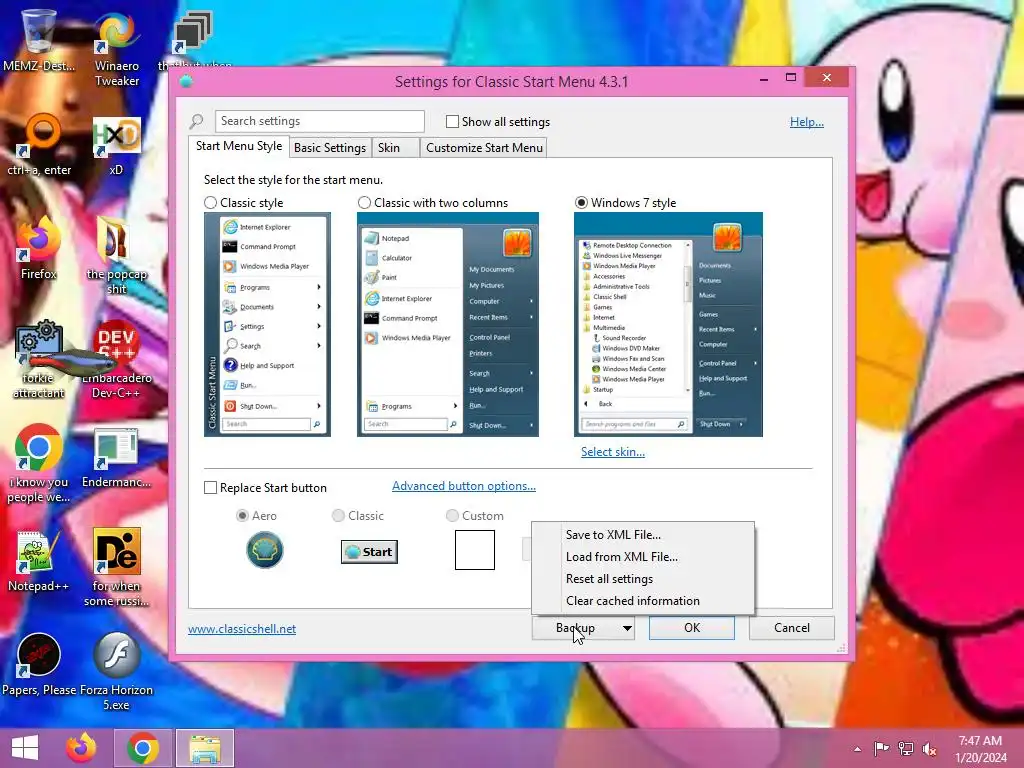Click the 'Search settings' input field
1024x768 pixels.
pyautogui.click(x=319, y=121)
